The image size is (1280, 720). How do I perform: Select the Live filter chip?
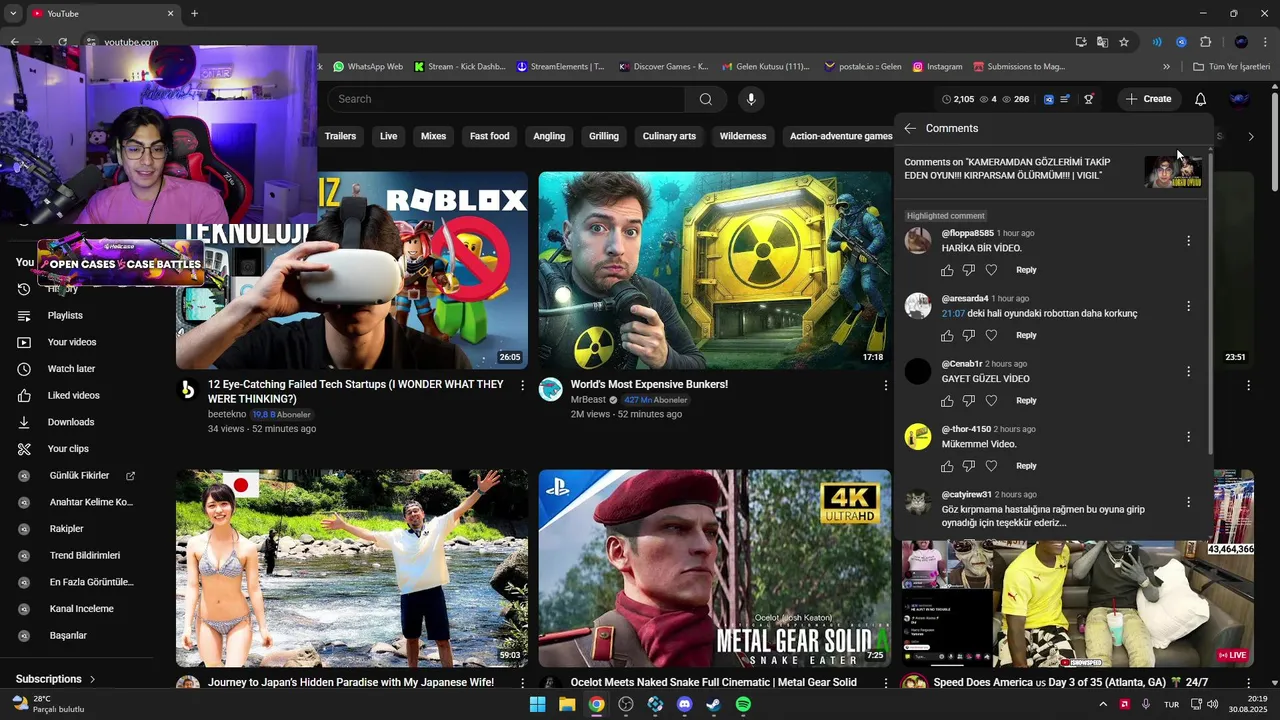point(389,136)
